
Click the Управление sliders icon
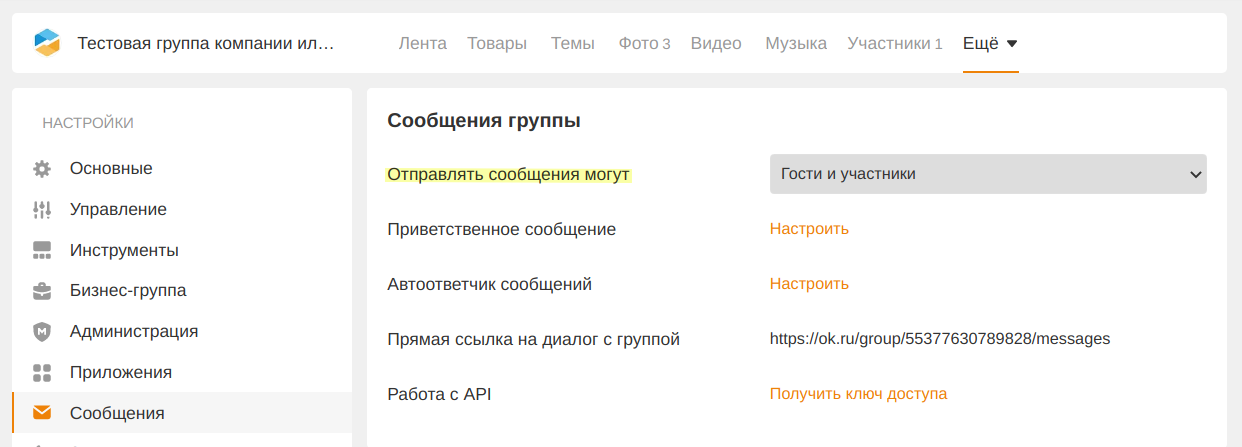click(x=42, y=210)
